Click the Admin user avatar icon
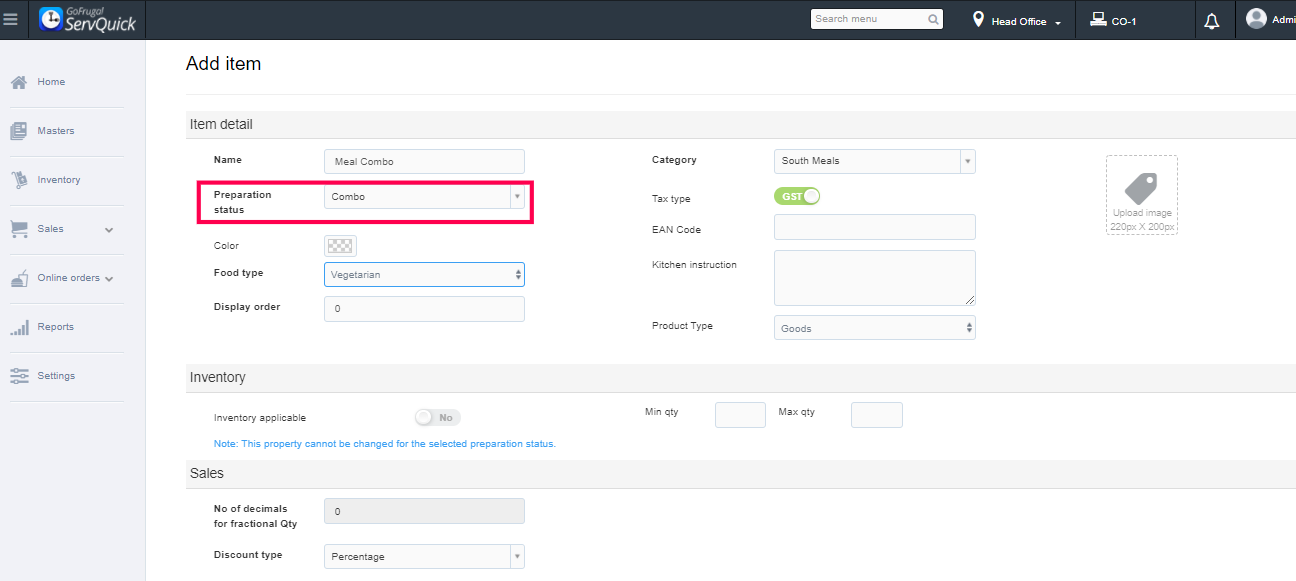 coord(1256,19)
